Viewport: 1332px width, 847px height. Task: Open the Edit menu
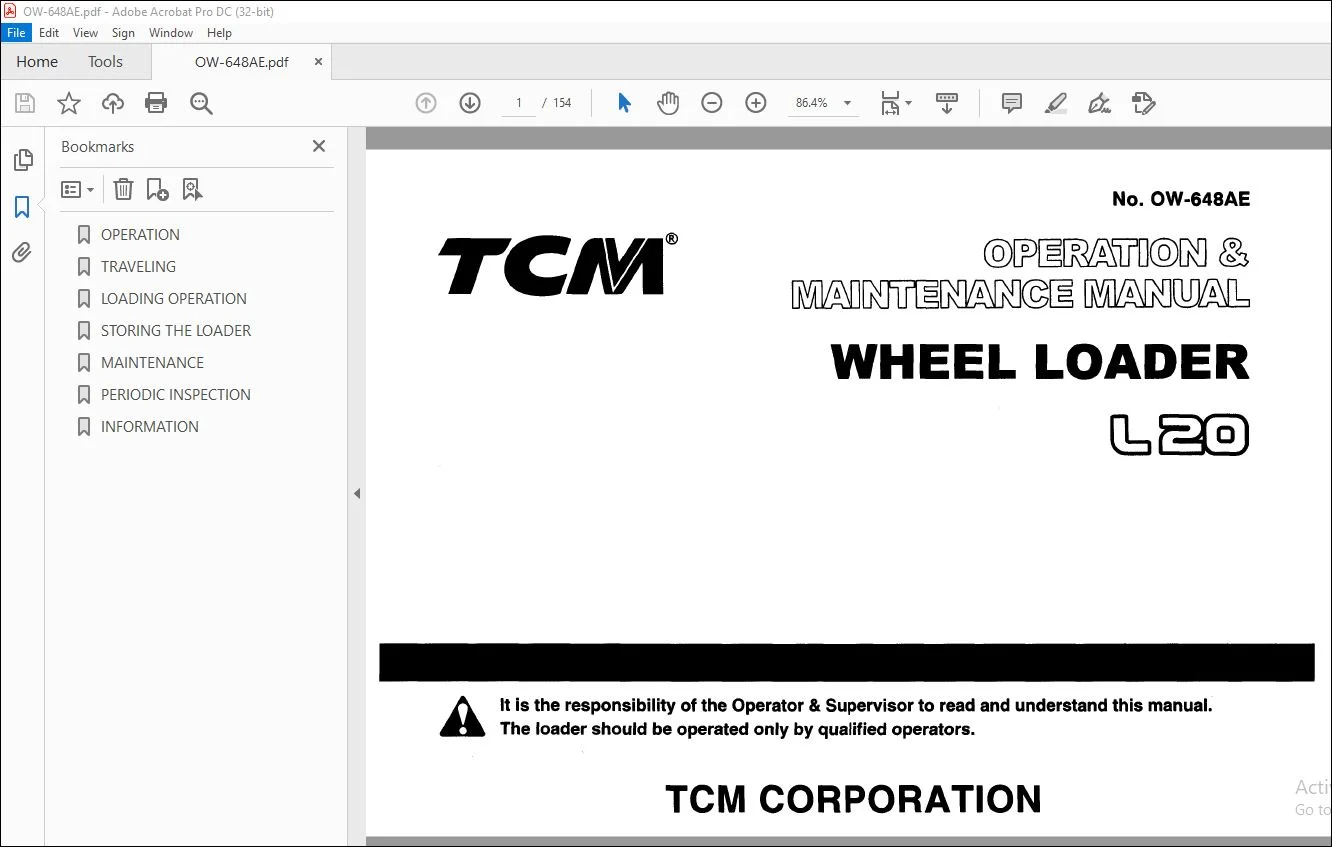click(x=49, y=33)
